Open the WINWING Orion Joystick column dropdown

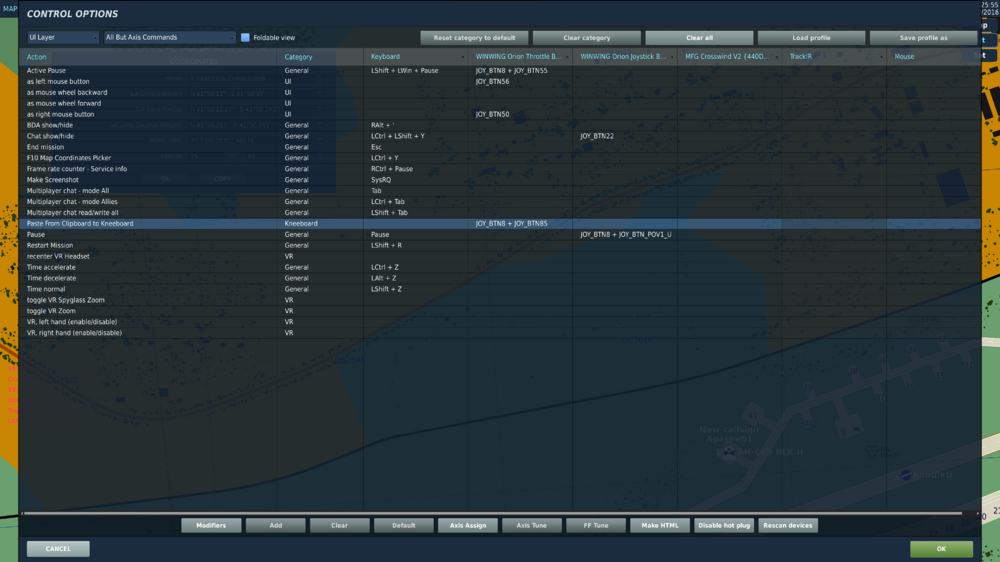(672, 57)
